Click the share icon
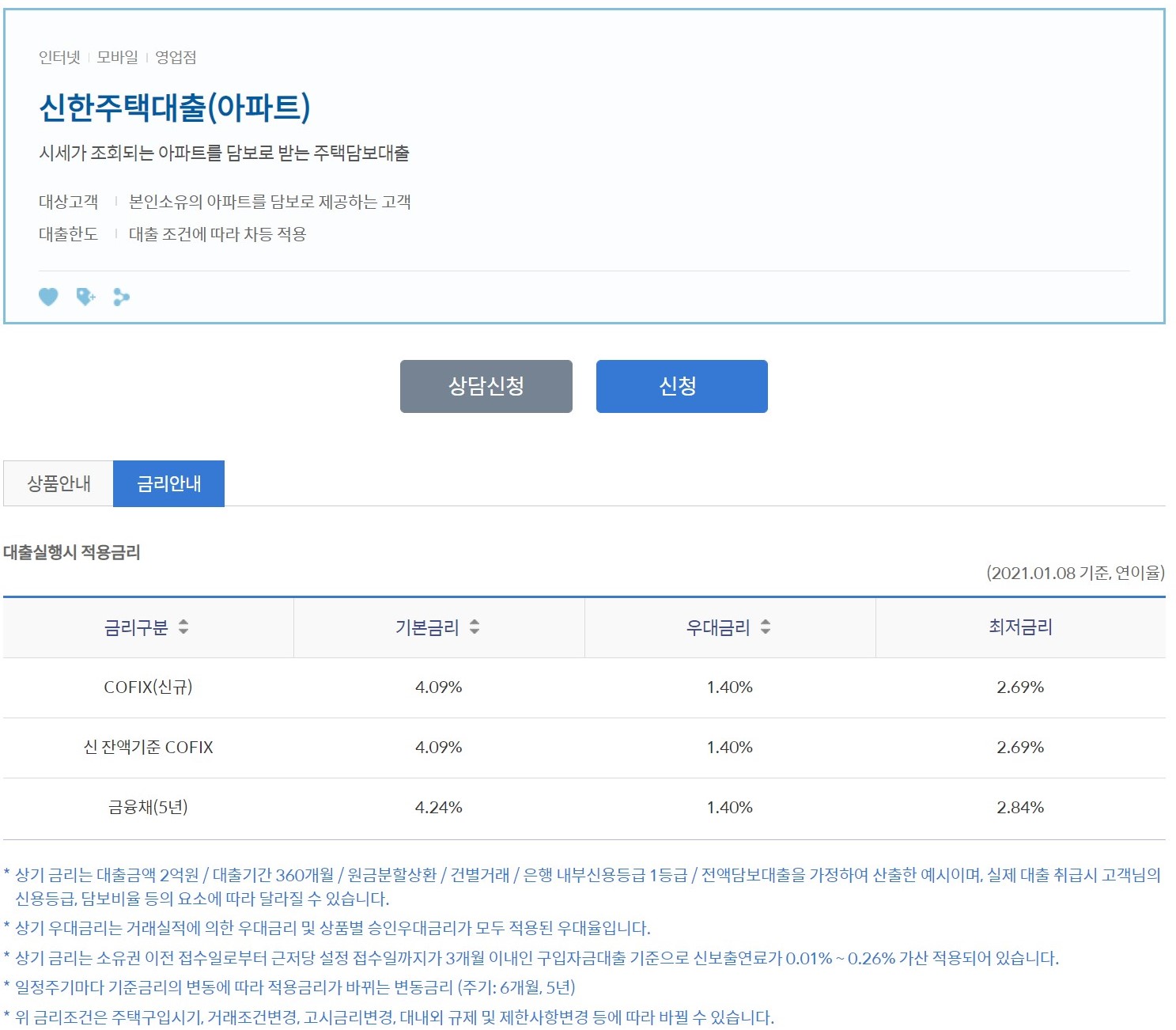 [121, 297]
